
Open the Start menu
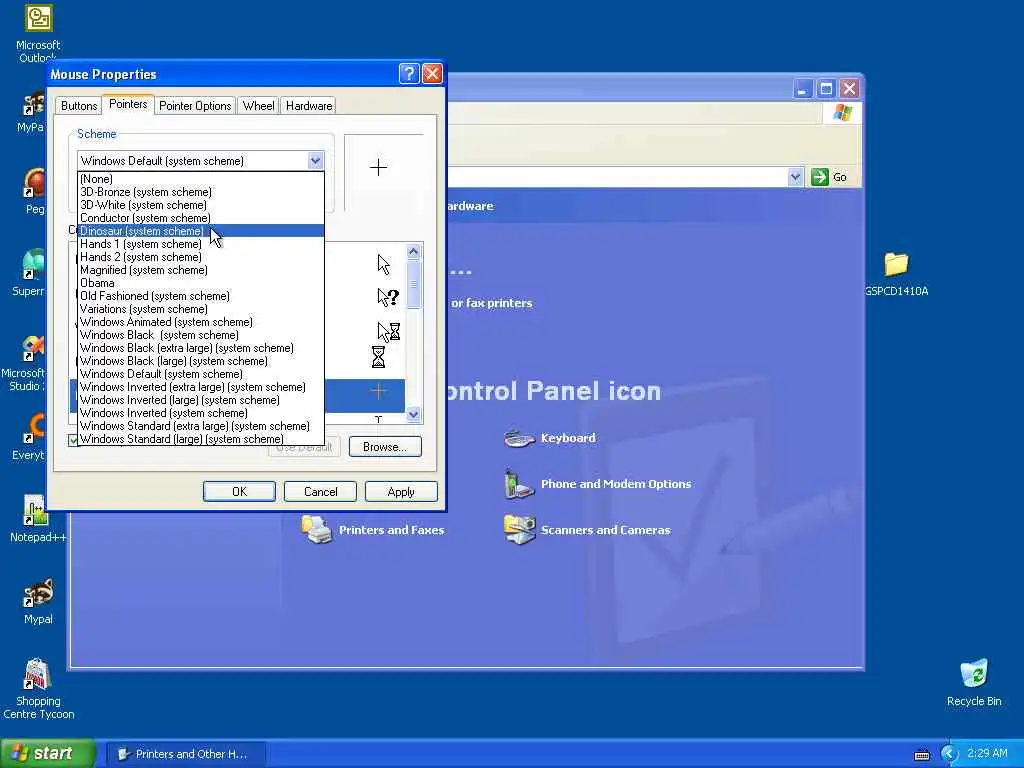48,754
